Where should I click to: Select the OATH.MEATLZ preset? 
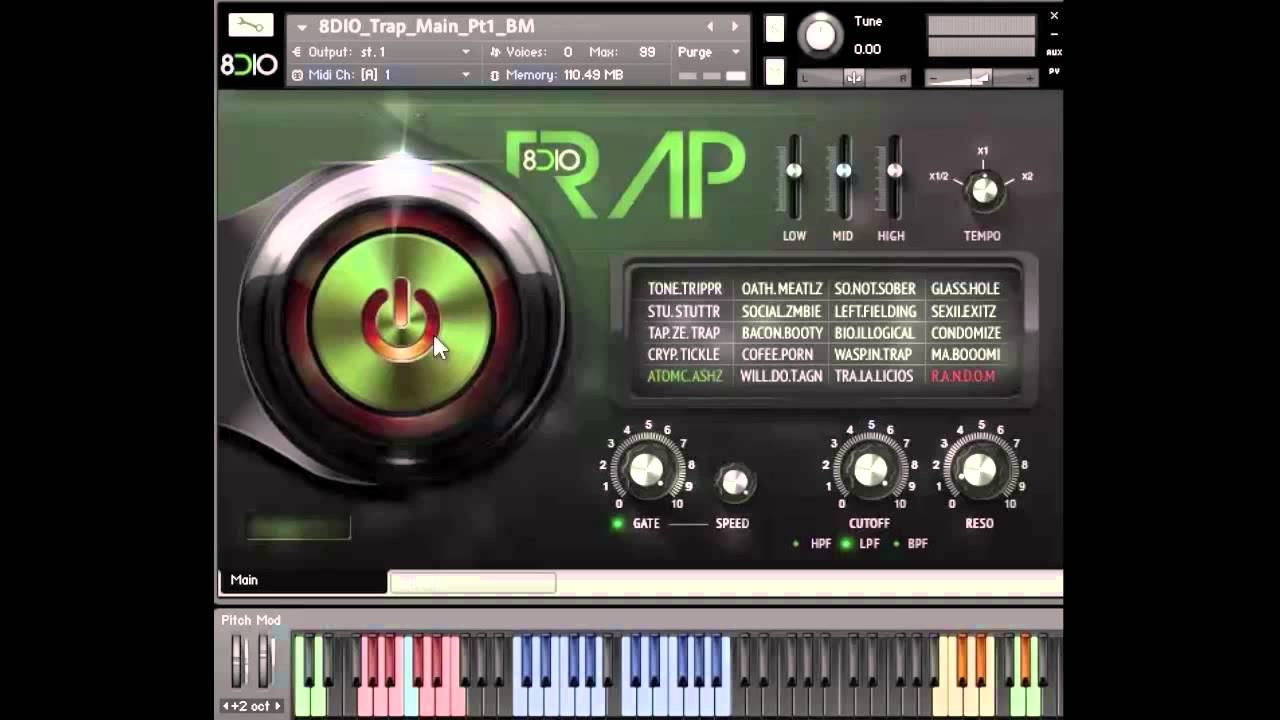click(x=782, y=289)
